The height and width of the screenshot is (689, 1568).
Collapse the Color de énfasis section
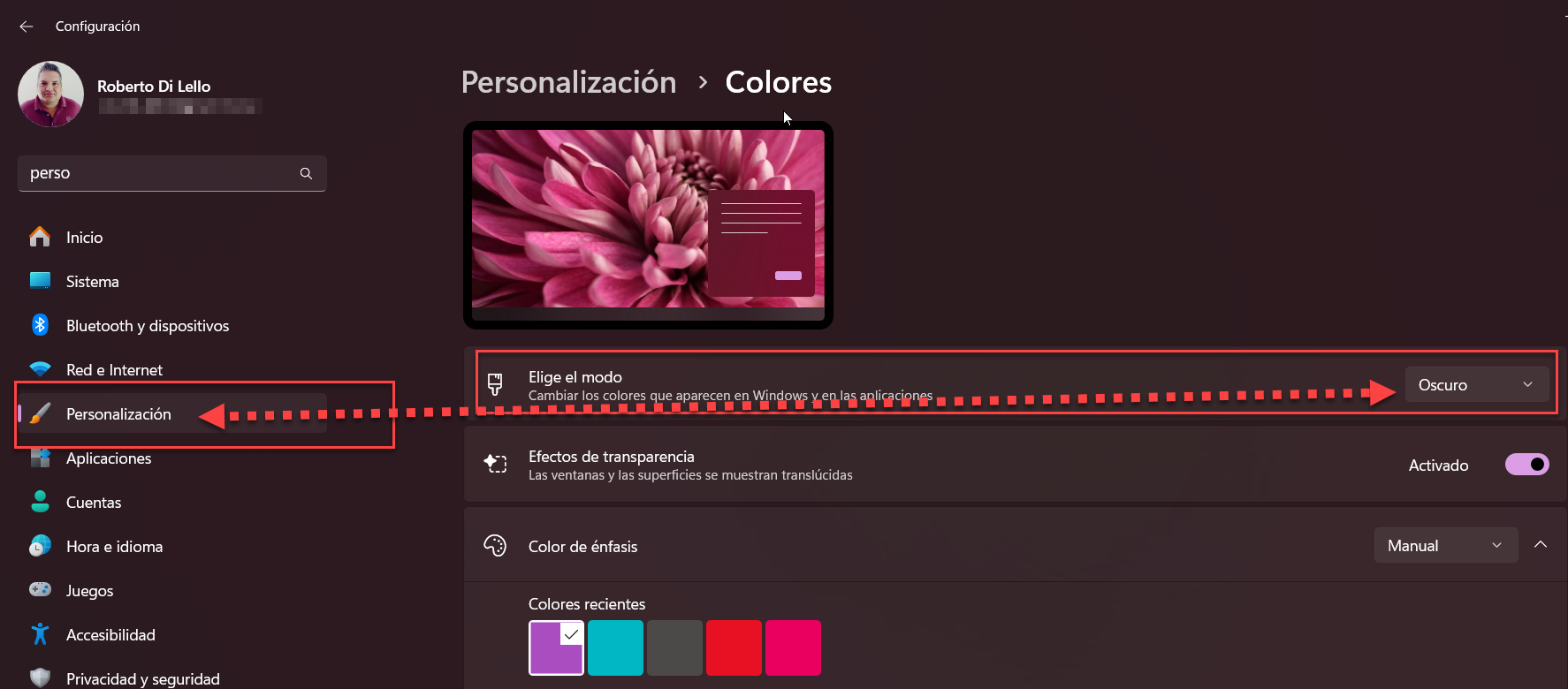(x=1541, y=545)
